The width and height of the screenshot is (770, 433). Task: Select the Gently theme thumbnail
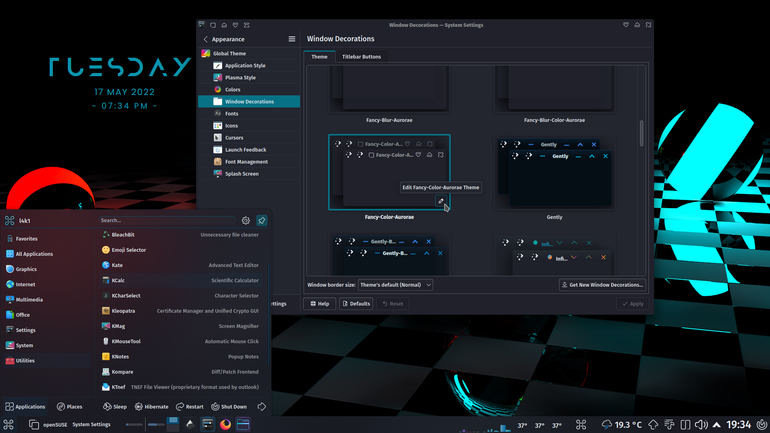click(x=554, y=173)
